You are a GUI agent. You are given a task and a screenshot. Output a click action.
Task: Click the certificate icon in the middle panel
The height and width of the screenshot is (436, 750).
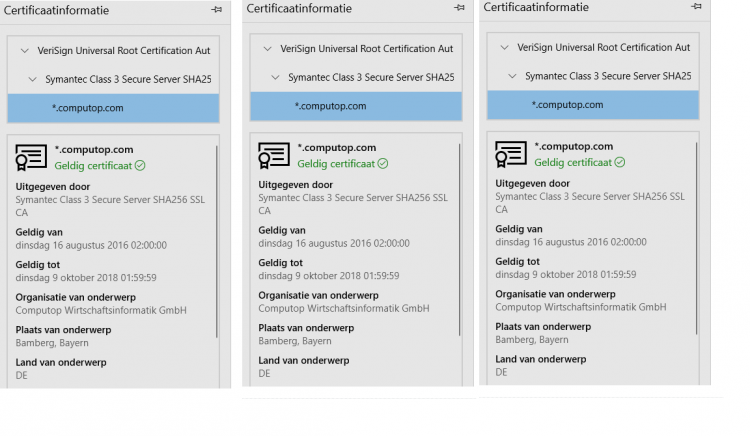coord(273,155)
